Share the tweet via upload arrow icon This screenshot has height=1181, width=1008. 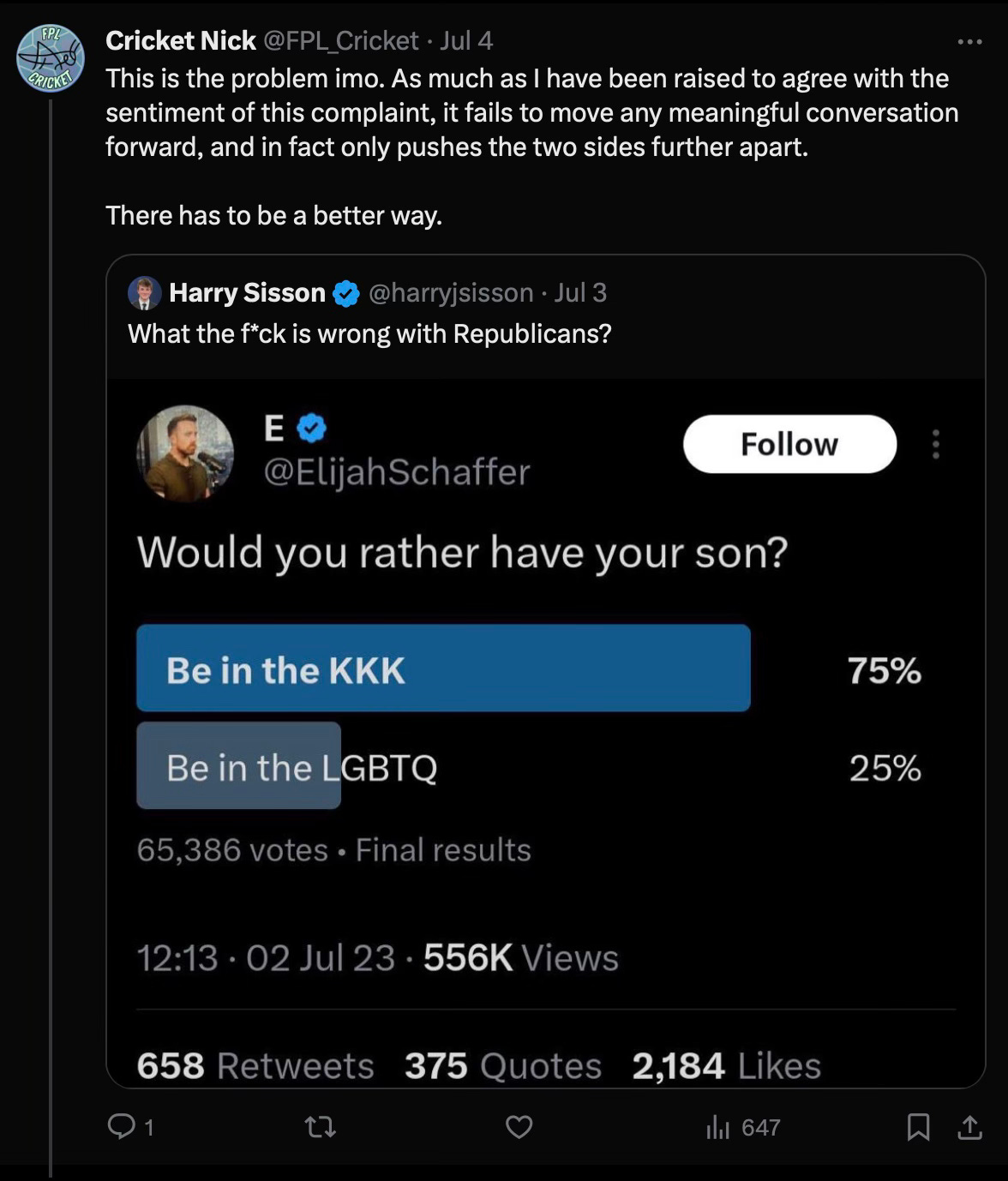[969, 1126]
